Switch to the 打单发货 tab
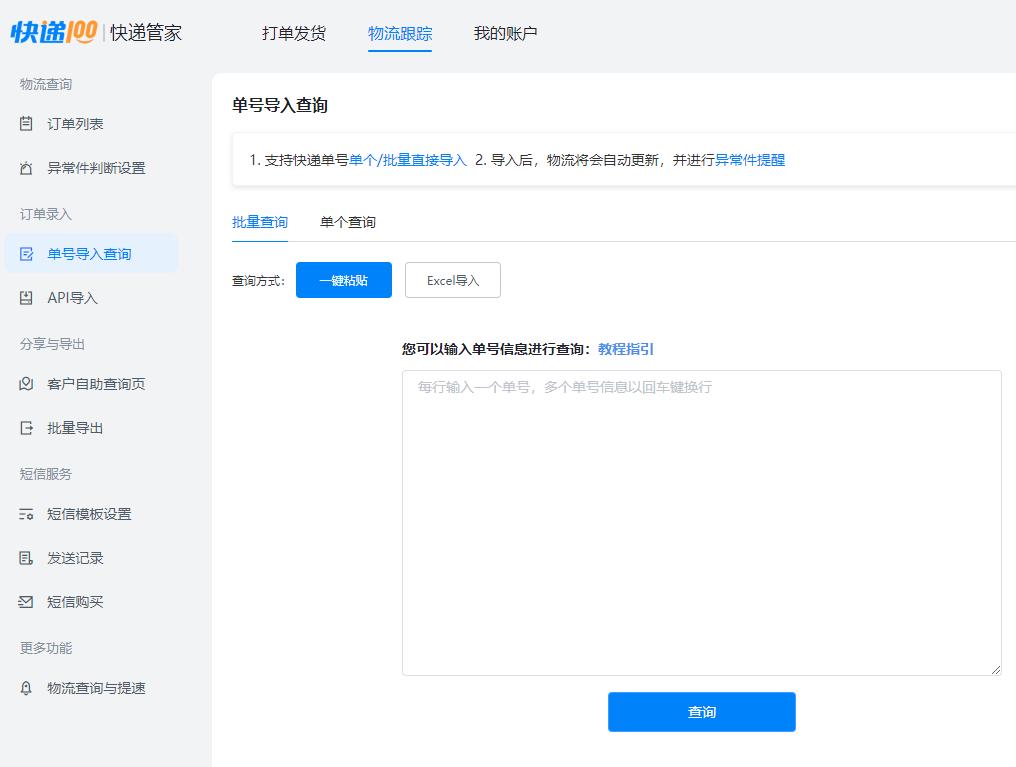 coord(293,33)
